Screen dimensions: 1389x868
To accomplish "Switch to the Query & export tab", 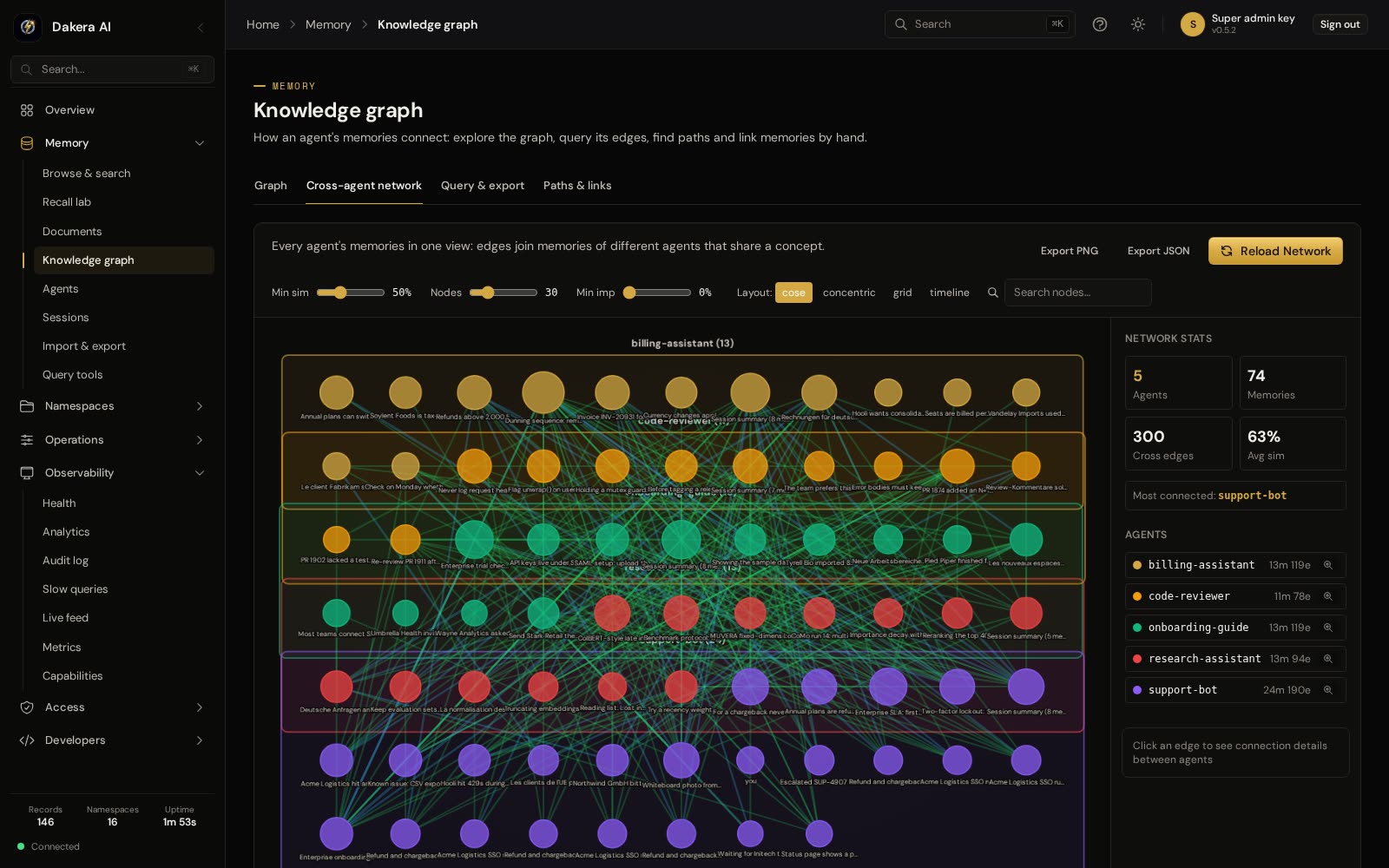I will [483, 186].
